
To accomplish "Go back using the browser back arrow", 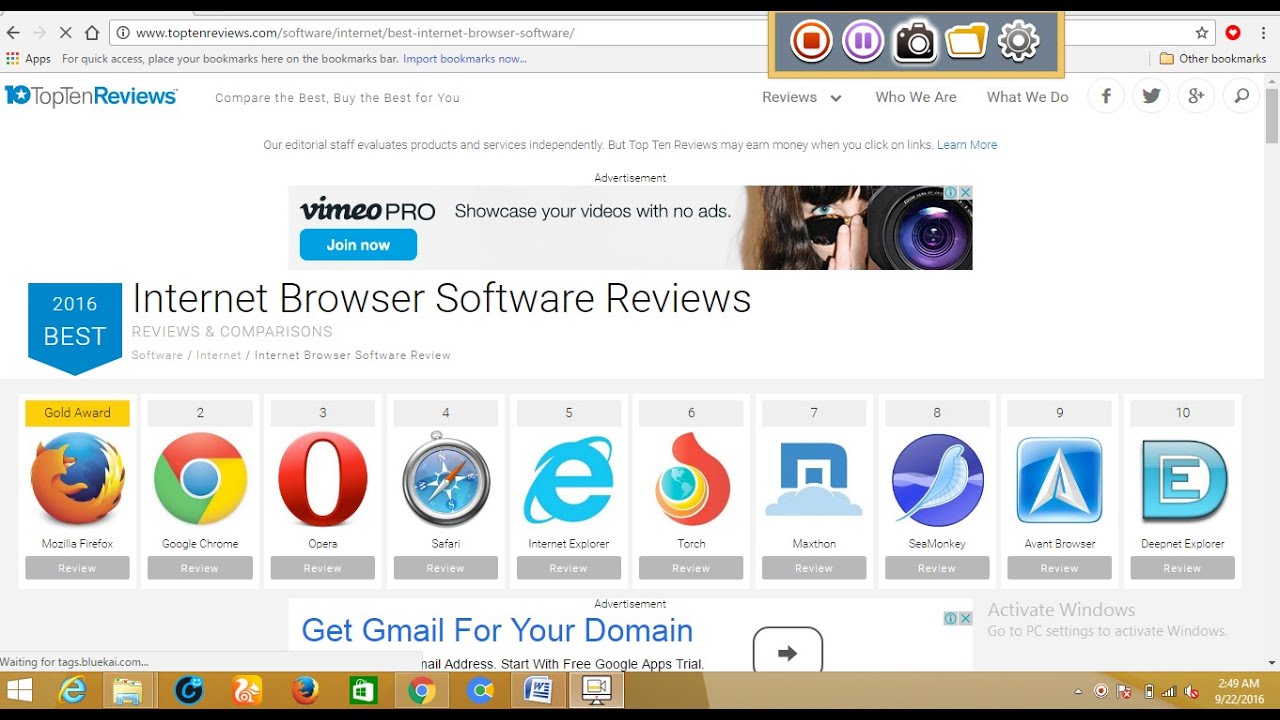I will pos(13,33).
